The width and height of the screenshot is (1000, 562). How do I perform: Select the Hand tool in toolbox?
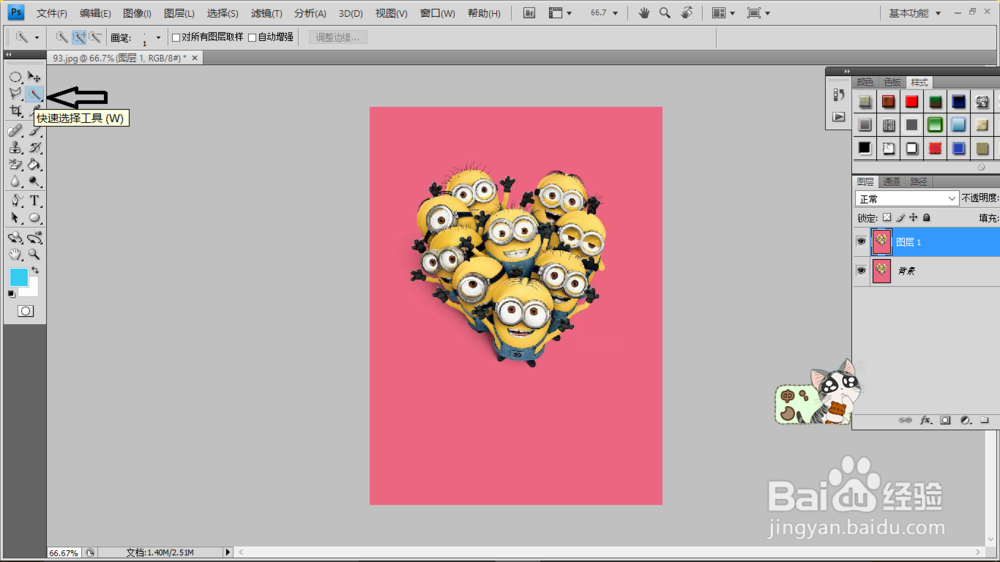[15, 255]
